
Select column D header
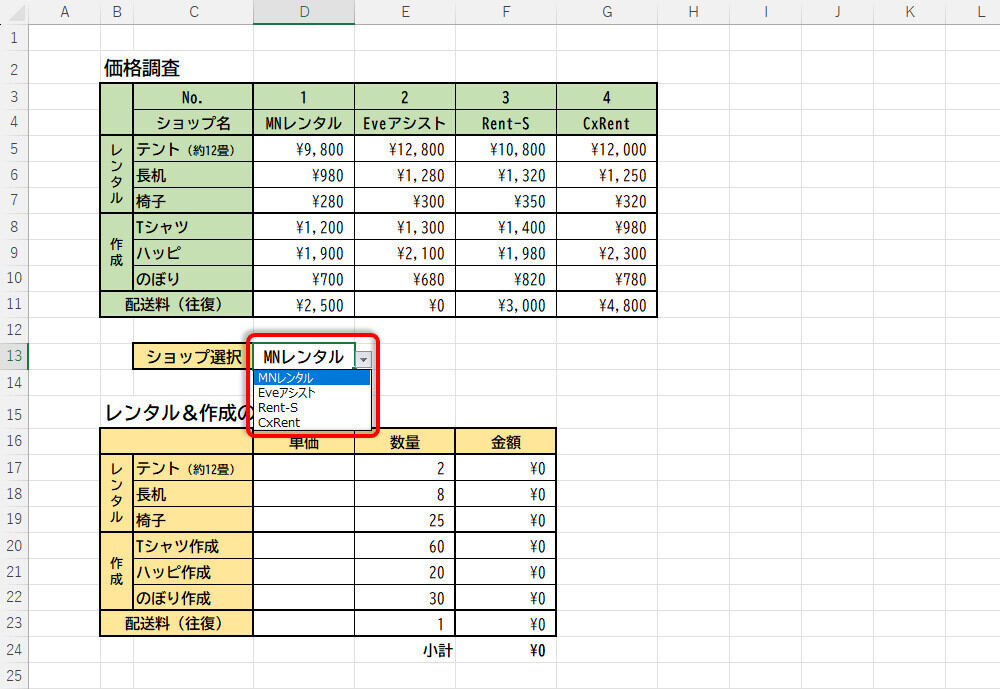(304, 12)
